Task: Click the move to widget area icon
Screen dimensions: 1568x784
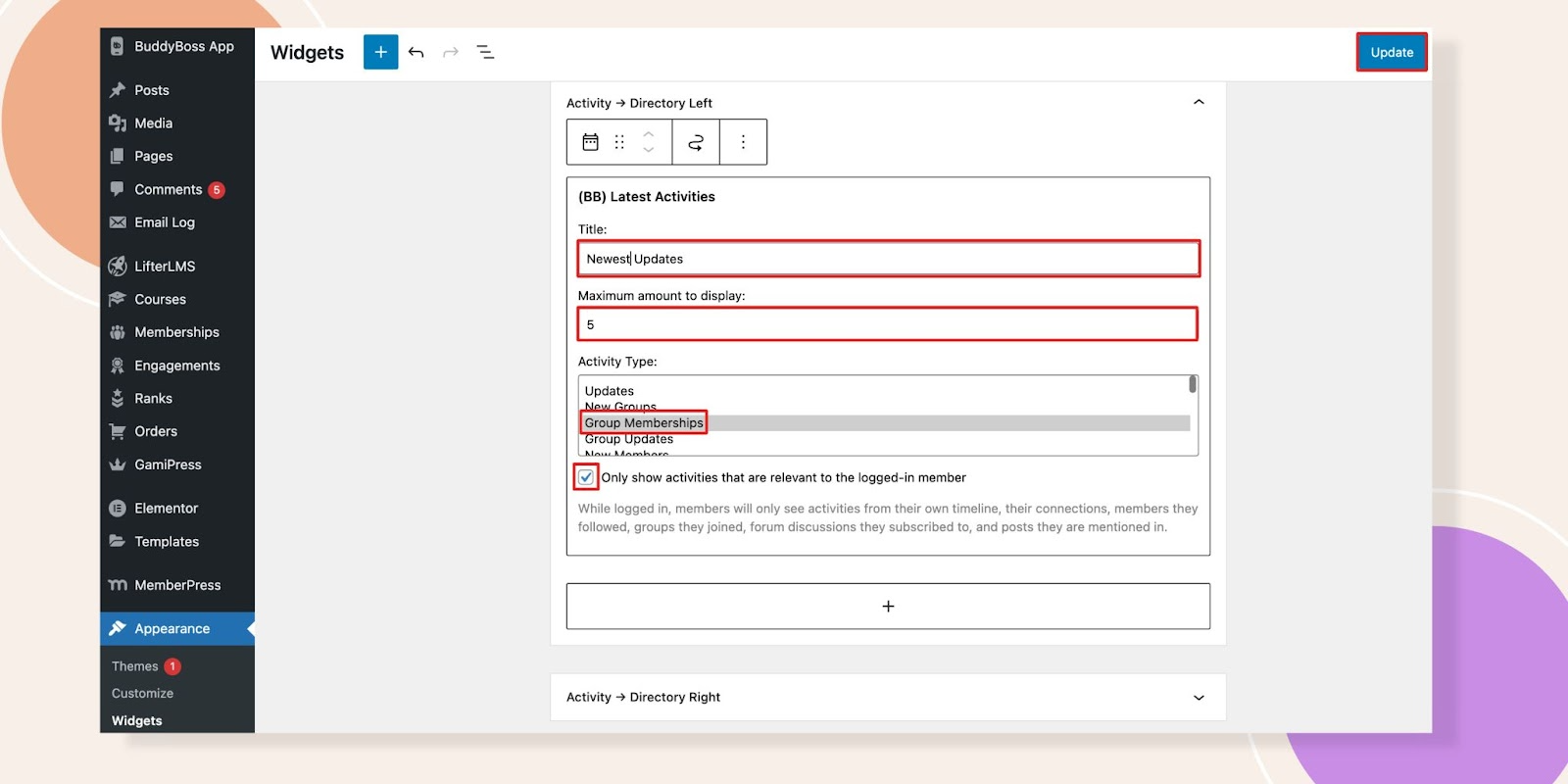Action: pos(696,142)
